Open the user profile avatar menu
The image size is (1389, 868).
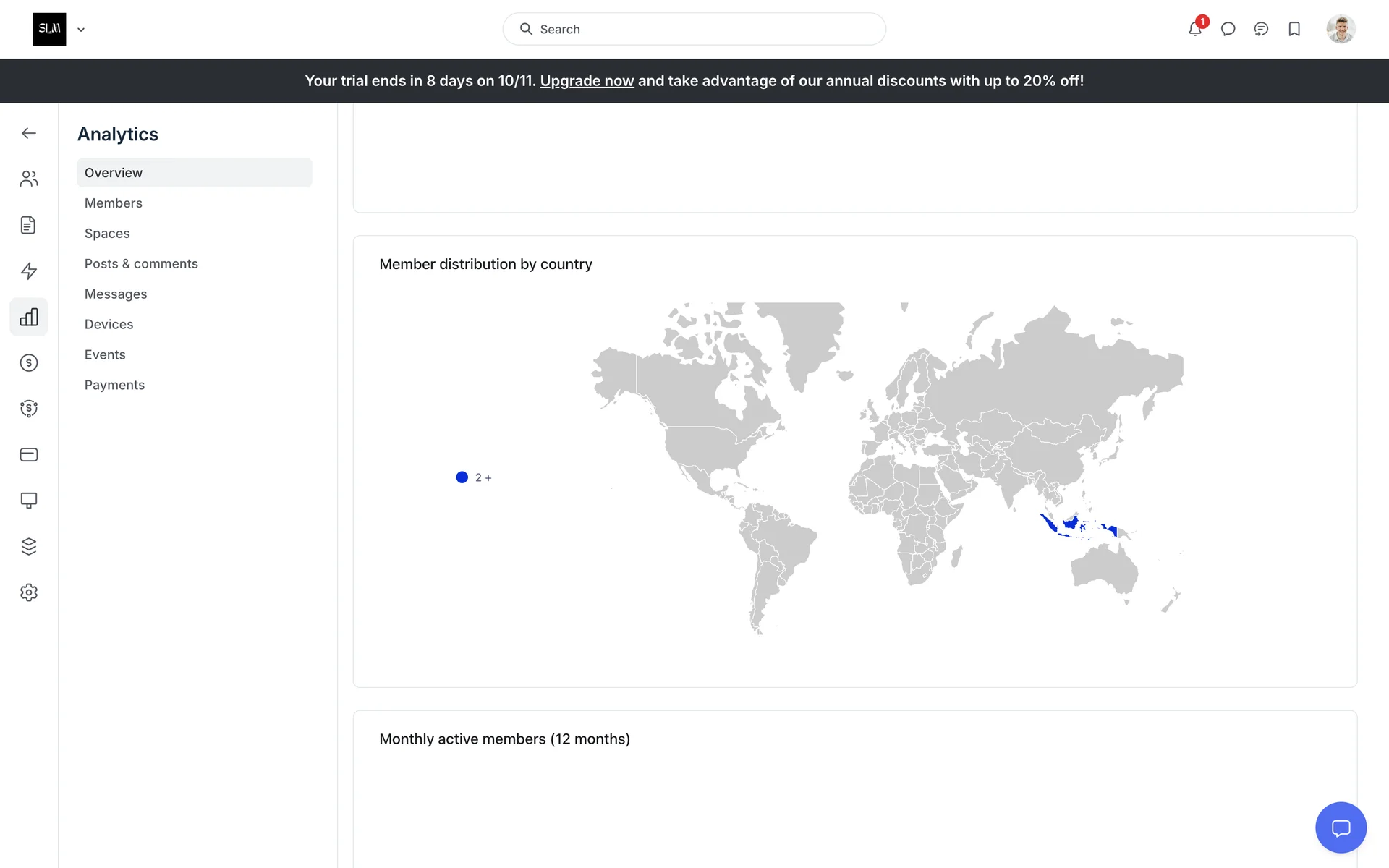click(x=1341, y=29)
